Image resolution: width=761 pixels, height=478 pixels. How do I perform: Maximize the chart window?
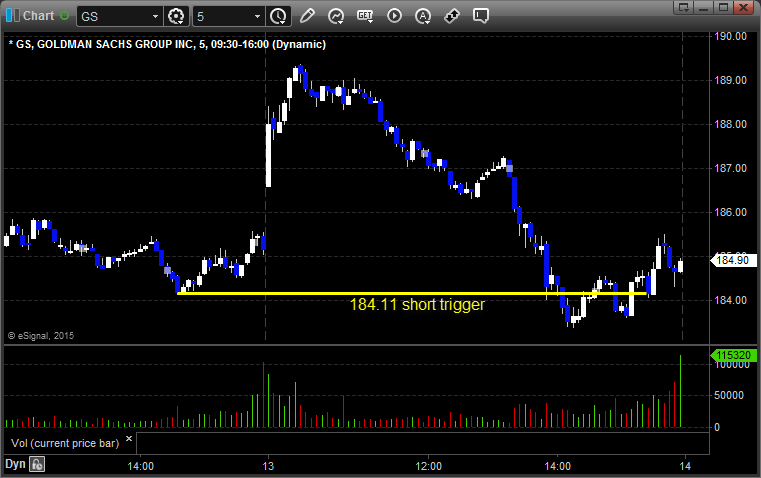tap(723, 7)
